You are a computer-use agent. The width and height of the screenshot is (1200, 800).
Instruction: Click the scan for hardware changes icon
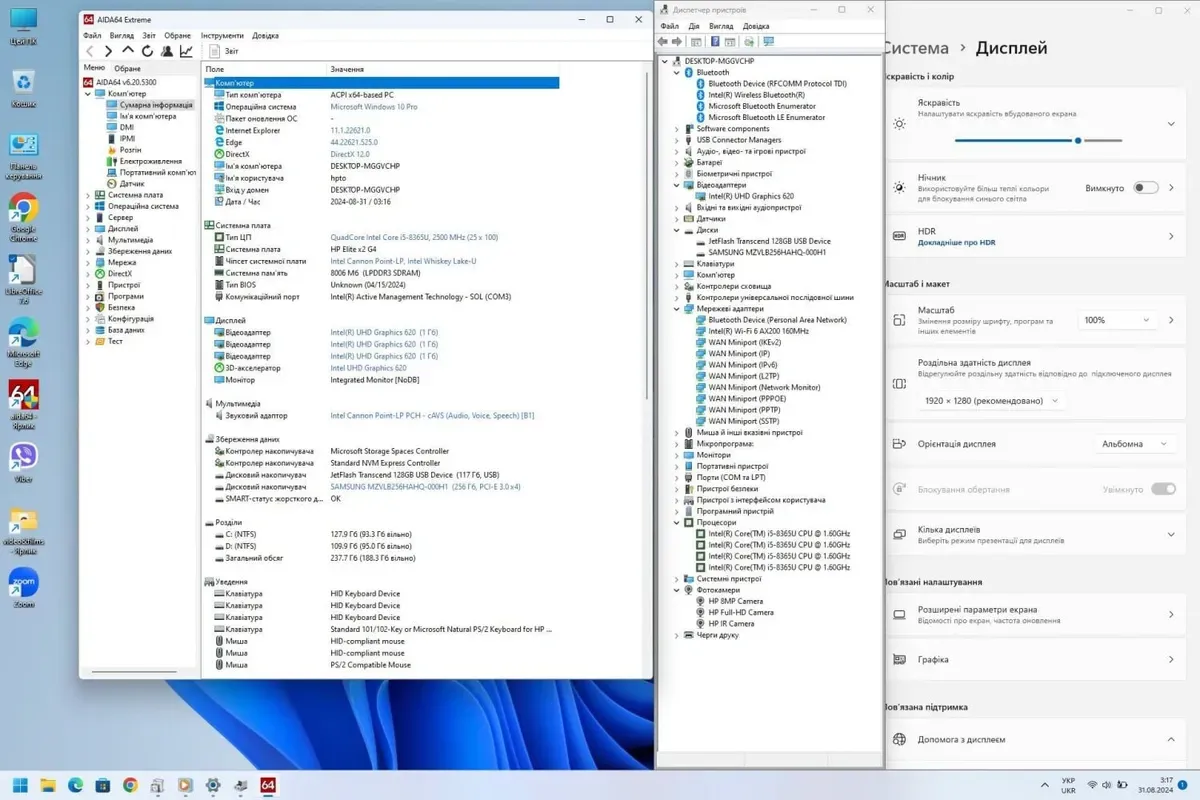pyautogui.click(x=768, y=42)
